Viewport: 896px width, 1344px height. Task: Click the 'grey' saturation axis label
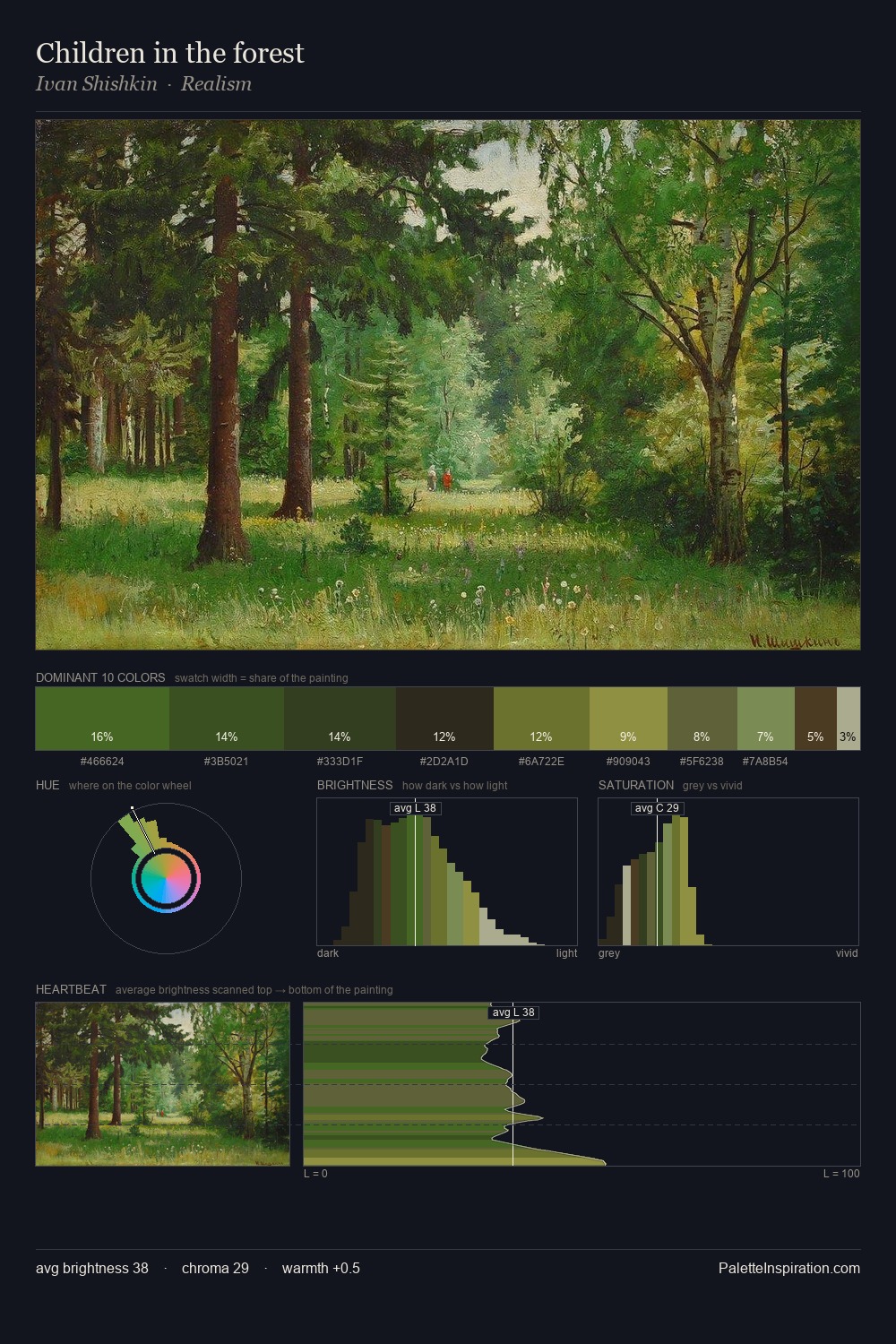point(609,953)
